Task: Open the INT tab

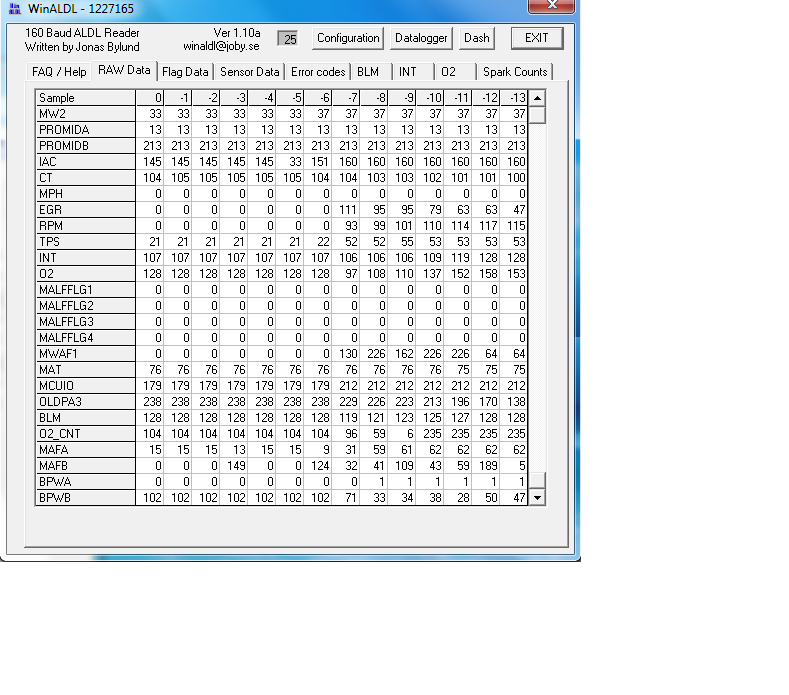Action: point(408,72)
